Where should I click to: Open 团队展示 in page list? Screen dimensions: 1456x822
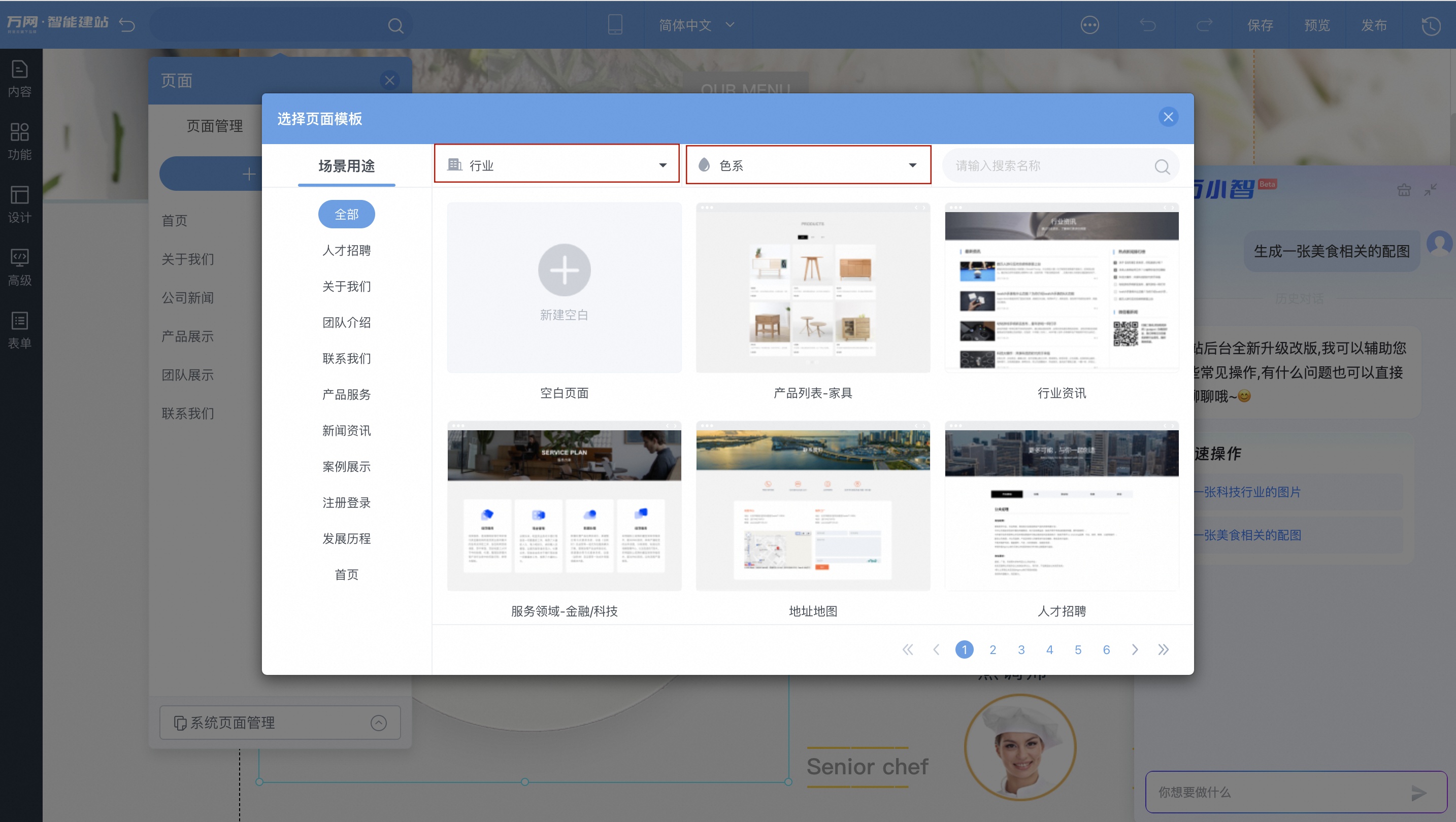[x=188, y=374]
